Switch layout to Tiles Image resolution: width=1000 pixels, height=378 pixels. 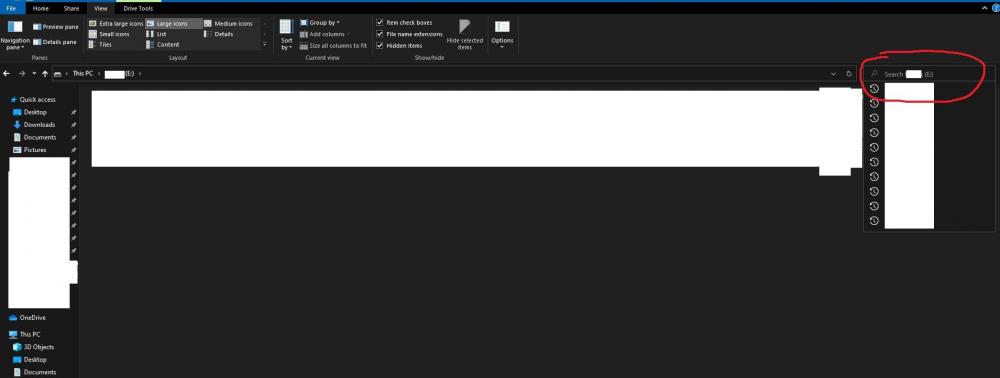[x=100, y=45]
